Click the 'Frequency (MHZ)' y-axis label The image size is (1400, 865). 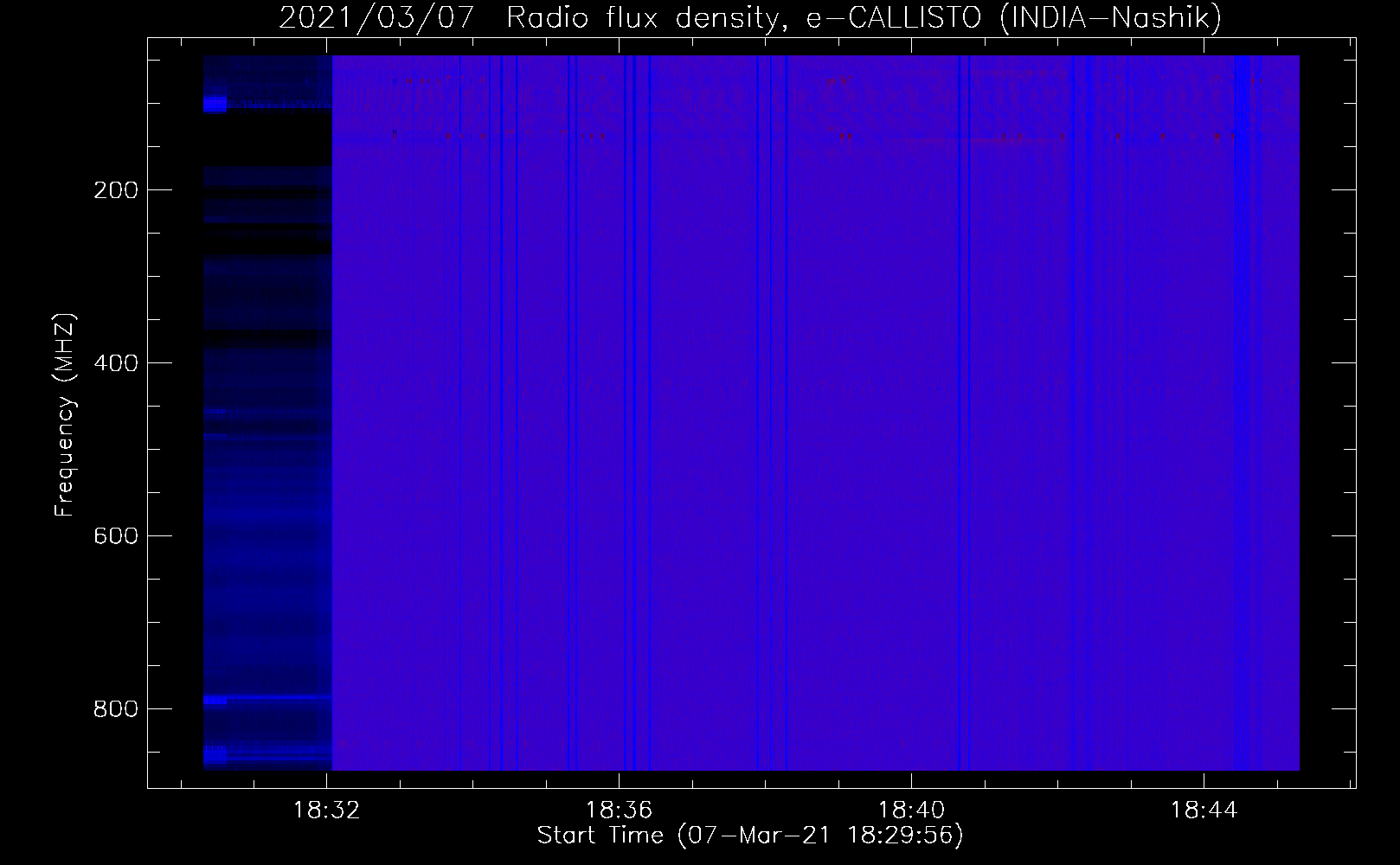65,415
